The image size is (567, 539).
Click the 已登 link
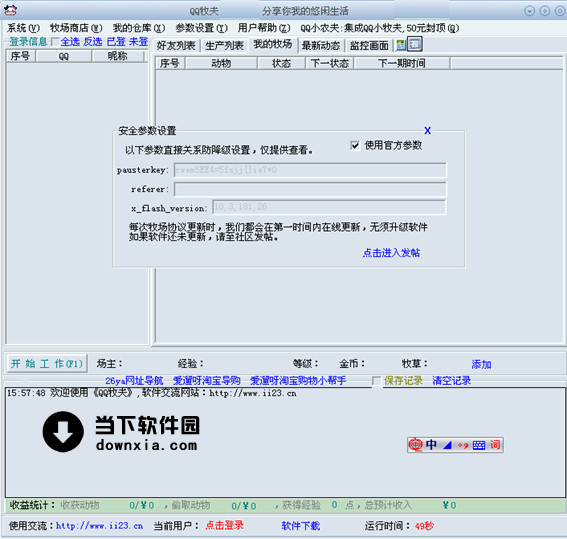click(x=116, y=42)
